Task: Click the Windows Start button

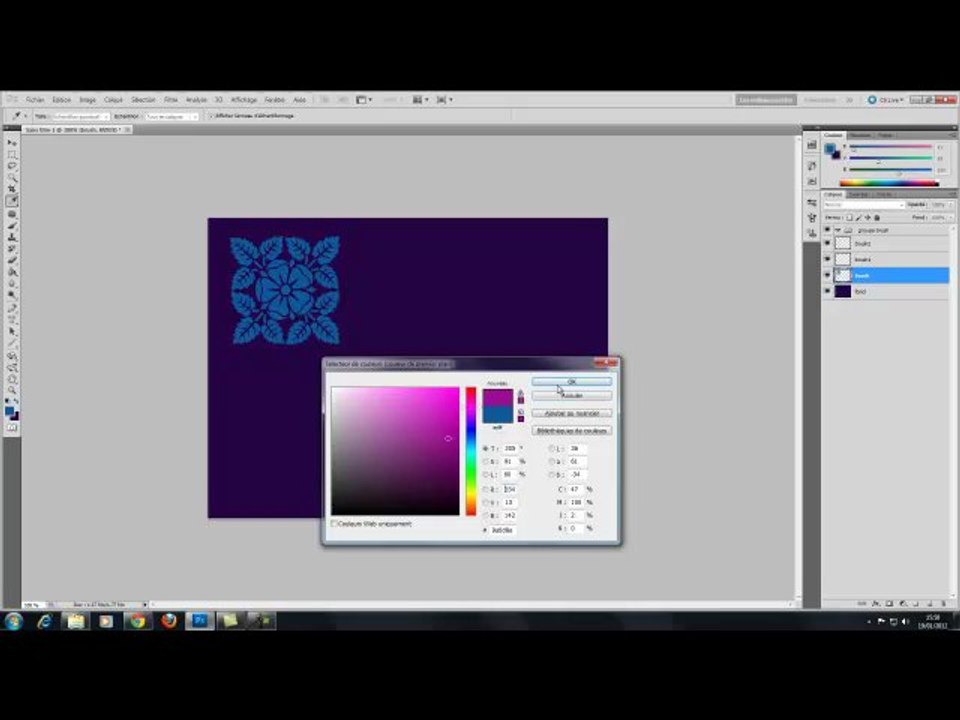Action: click(x=13, y=621)
